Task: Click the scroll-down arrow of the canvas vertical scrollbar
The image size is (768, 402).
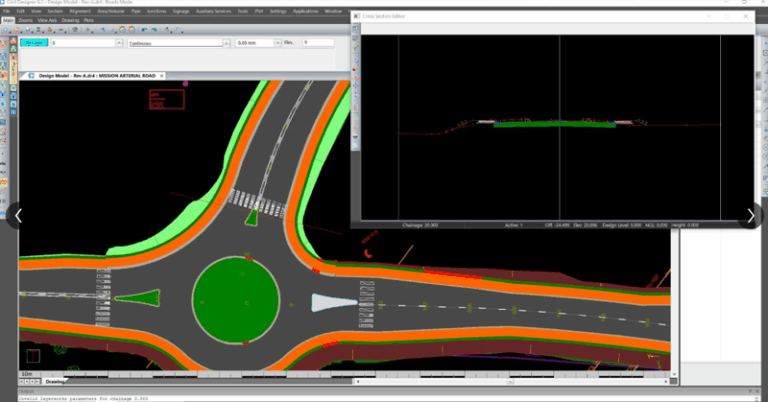Action: (x=673, y=374)
